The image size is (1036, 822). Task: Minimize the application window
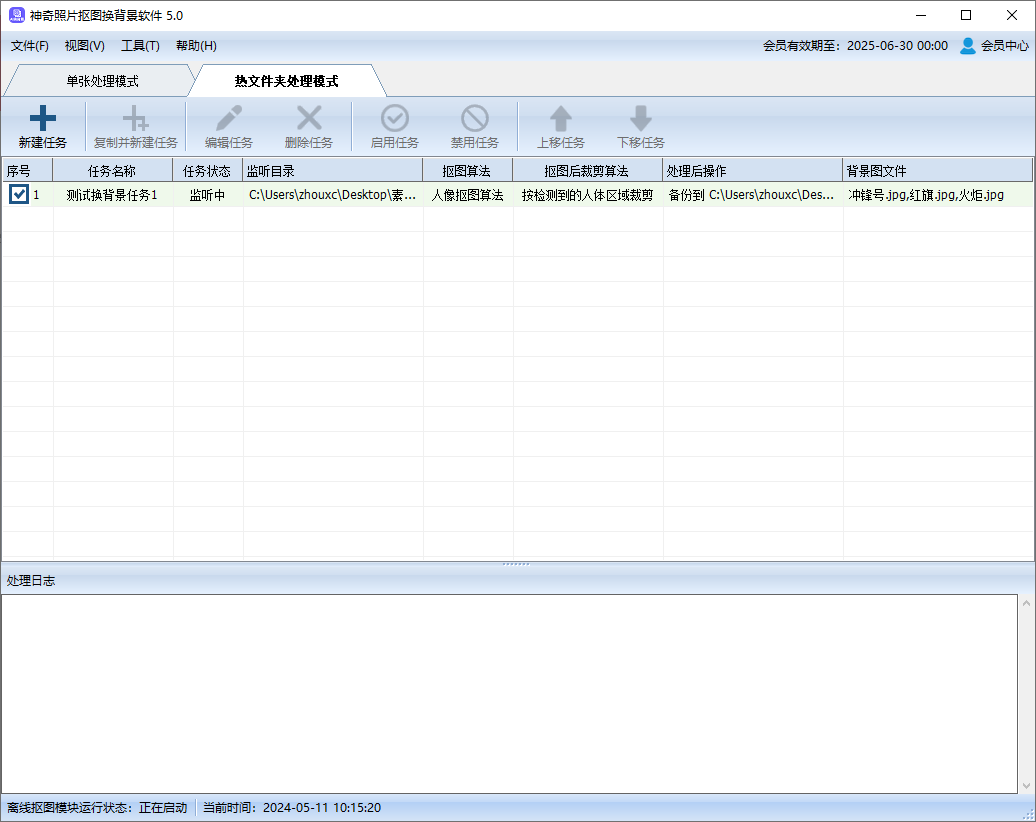921,15
